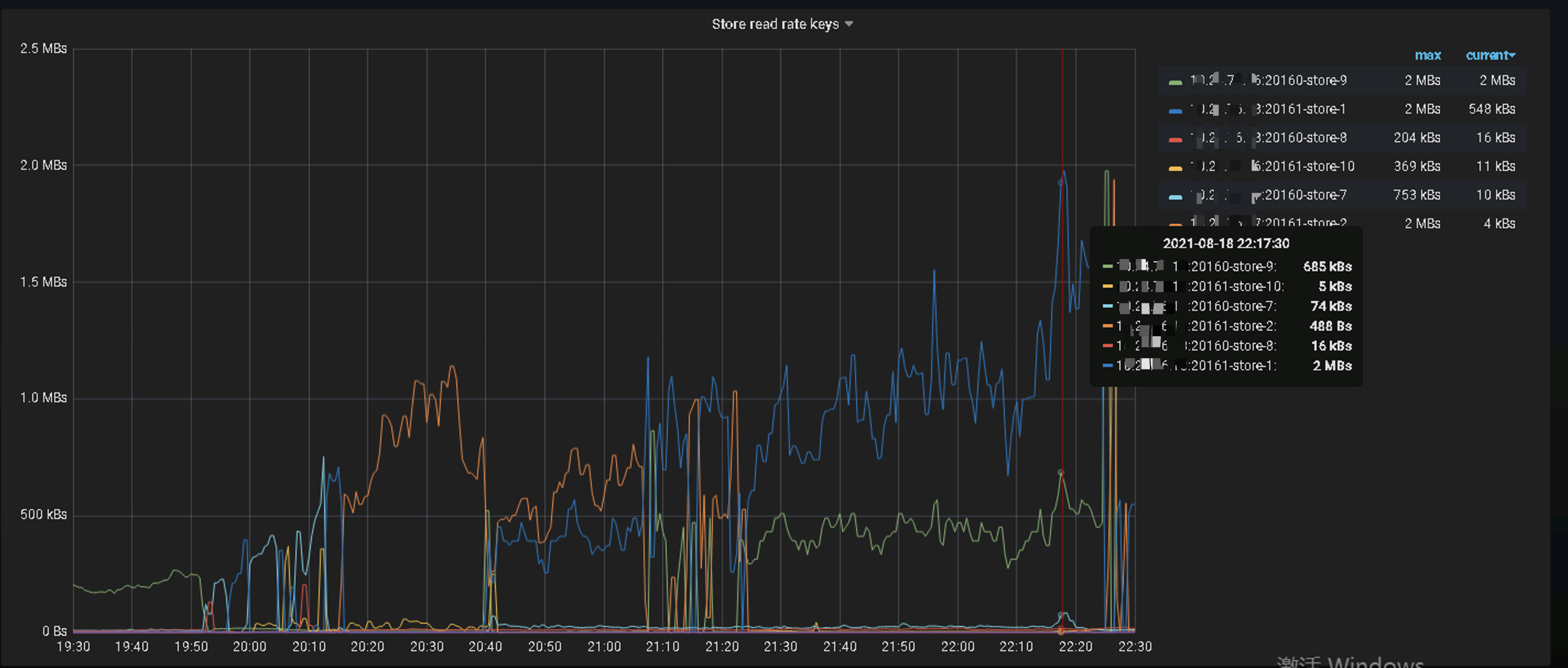Open color picker for store-9 green swatch
This screenshot has width=1568, height=668.
tap(1175, 82)
